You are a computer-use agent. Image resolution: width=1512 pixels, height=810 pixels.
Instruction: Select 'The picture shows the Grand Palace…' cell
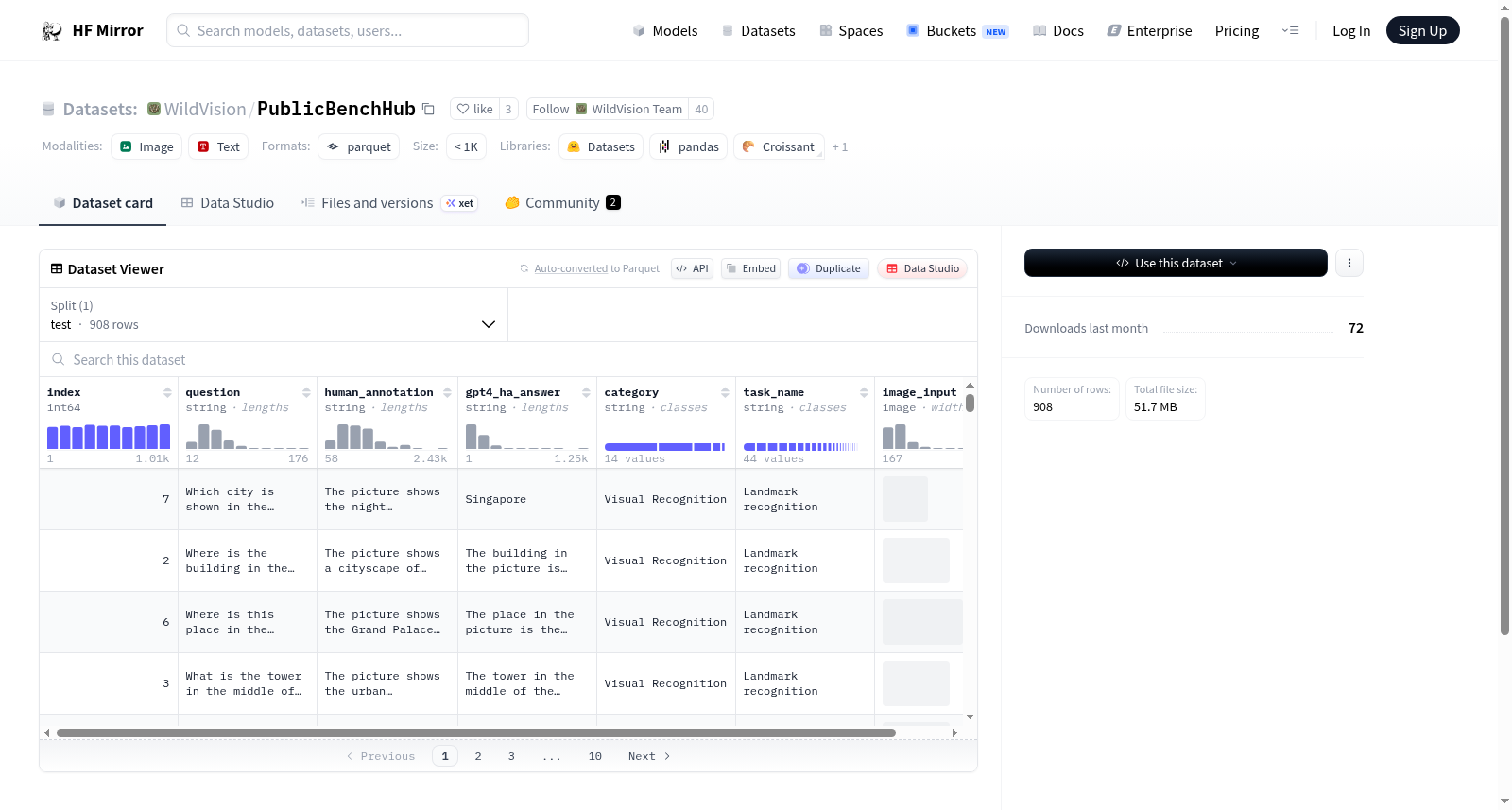387,622
